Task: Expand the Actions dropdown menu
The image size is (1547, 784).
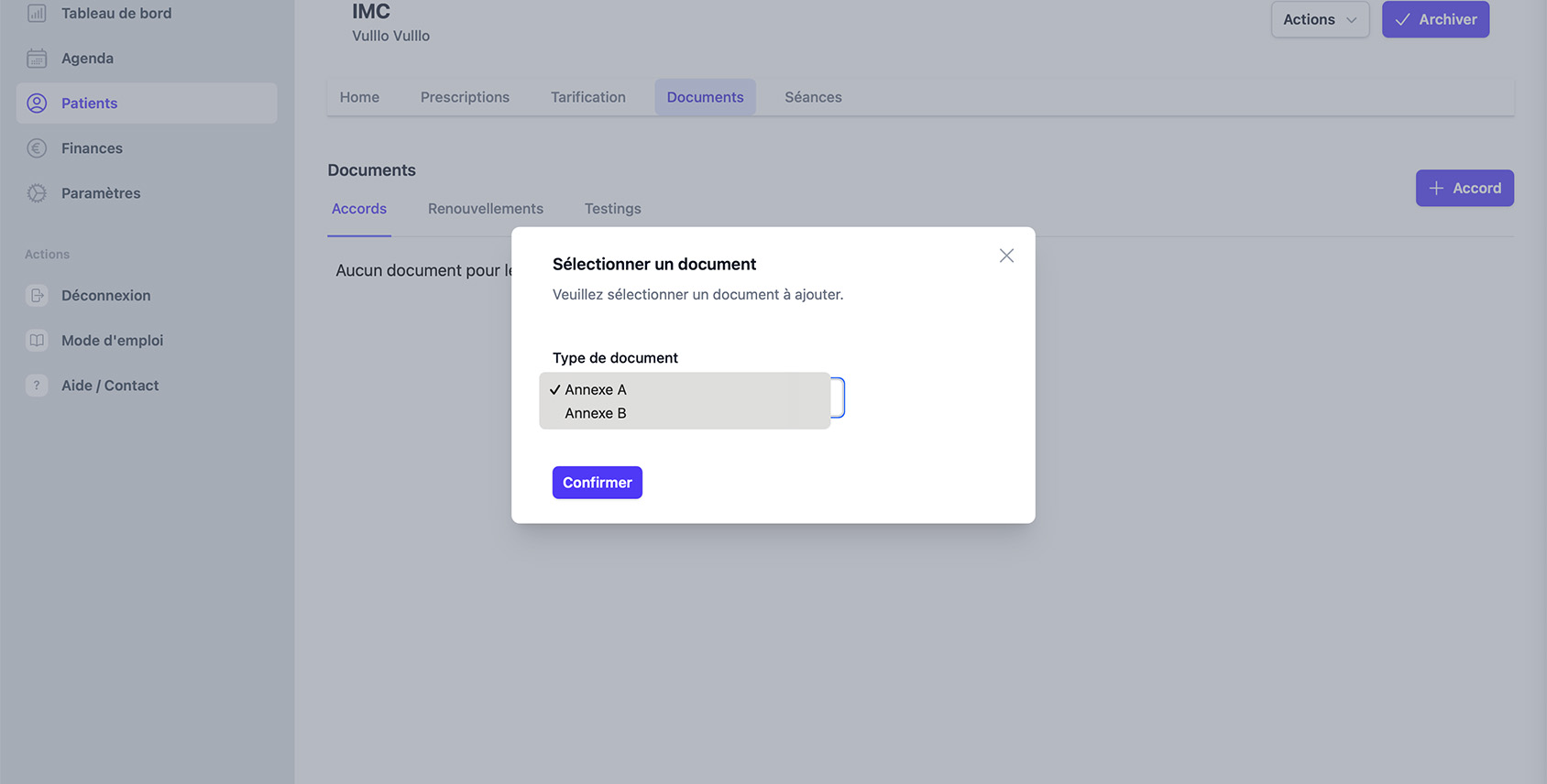Action: point(1320,19)
